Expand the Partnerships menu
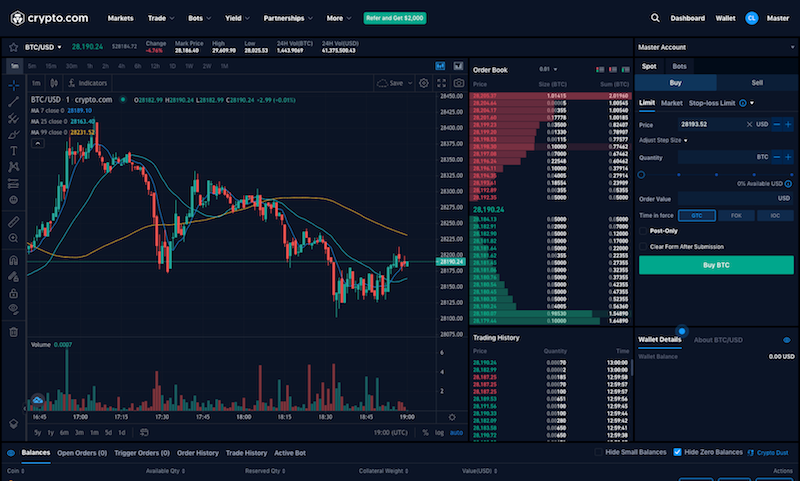The height and width of the screenshot is (481, 800). point(288,18)
